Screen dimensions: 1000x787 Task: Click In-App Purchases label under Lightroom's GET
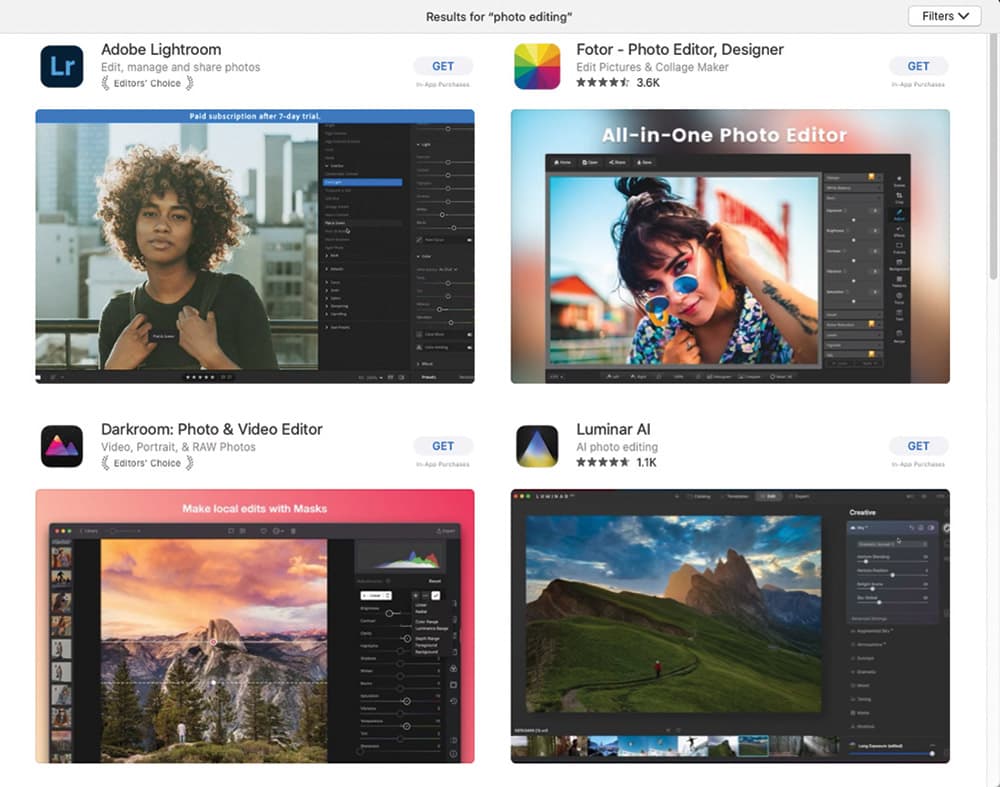point(443,84)
